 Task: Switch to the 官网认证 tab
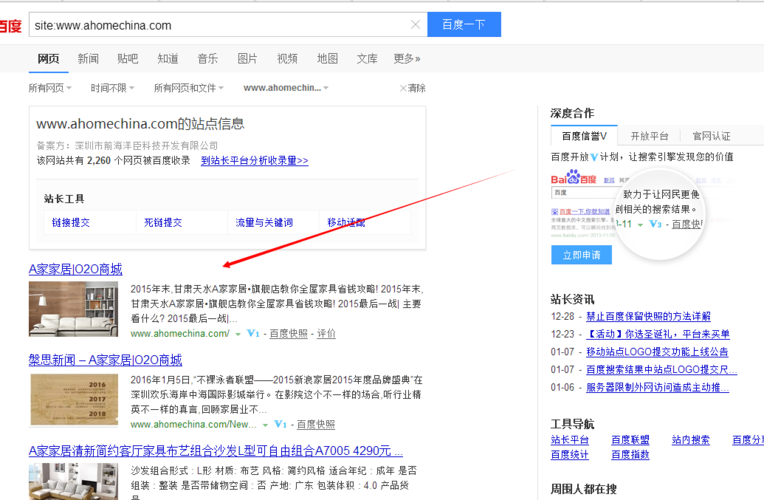tap(711, 136)
